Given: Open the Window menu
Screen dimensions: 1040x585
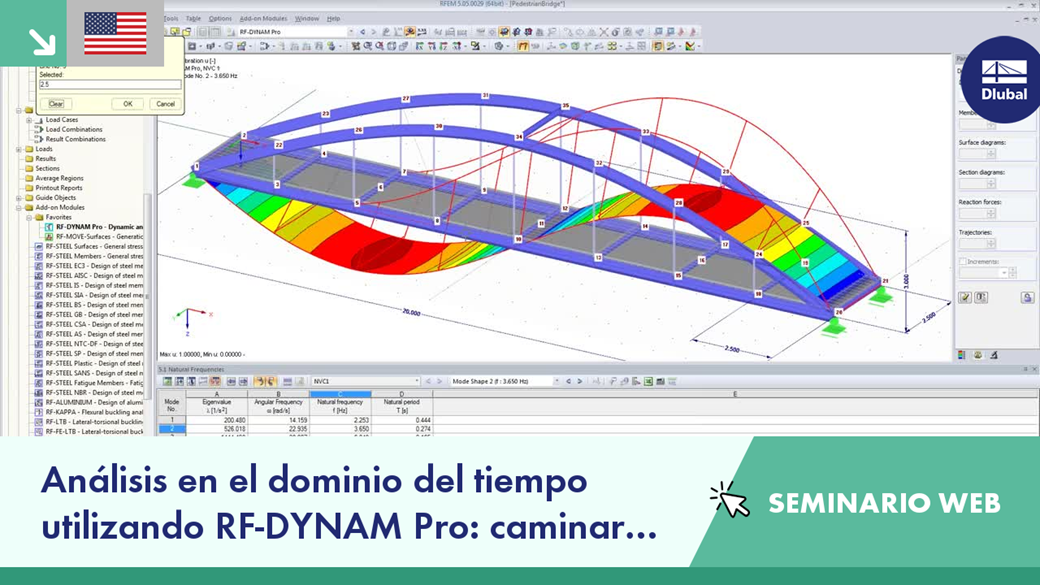Looking at the screenshot, I should click(306, 19).
